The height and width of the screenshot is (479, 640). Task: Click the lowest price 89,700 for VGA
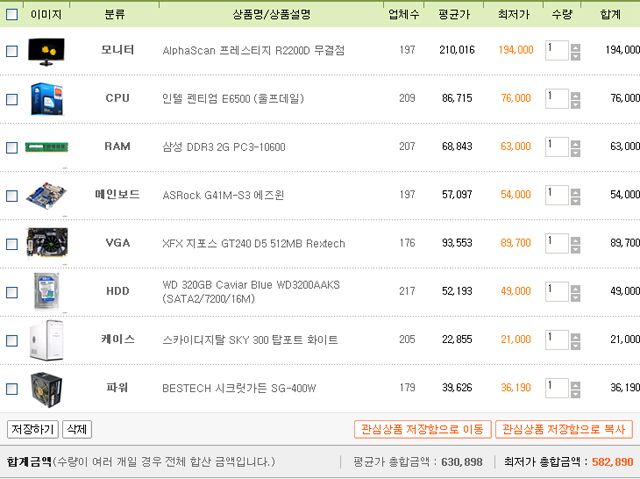(516, 243)
